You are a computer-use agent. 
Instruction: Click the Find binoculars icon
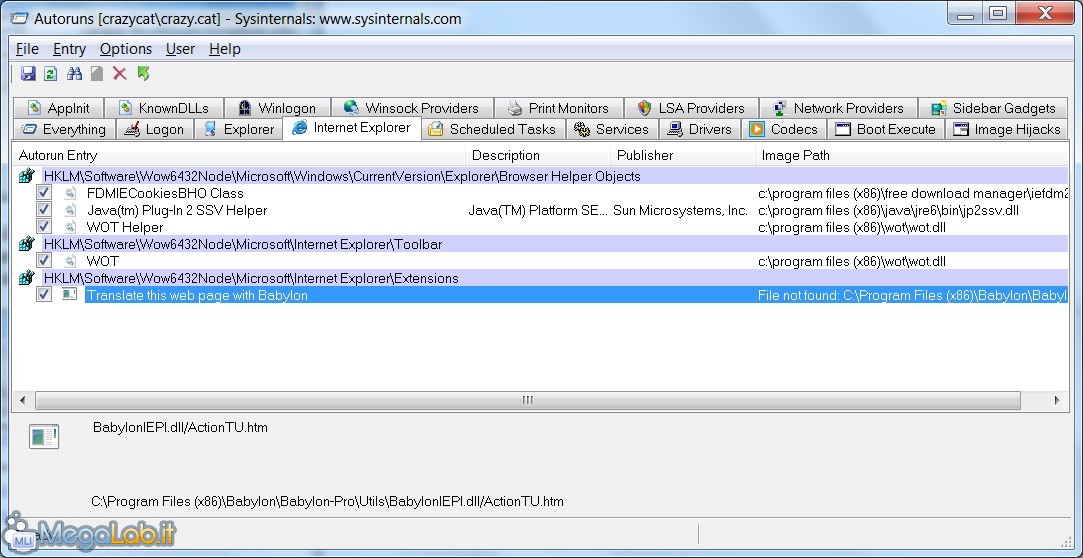point(74,74)
